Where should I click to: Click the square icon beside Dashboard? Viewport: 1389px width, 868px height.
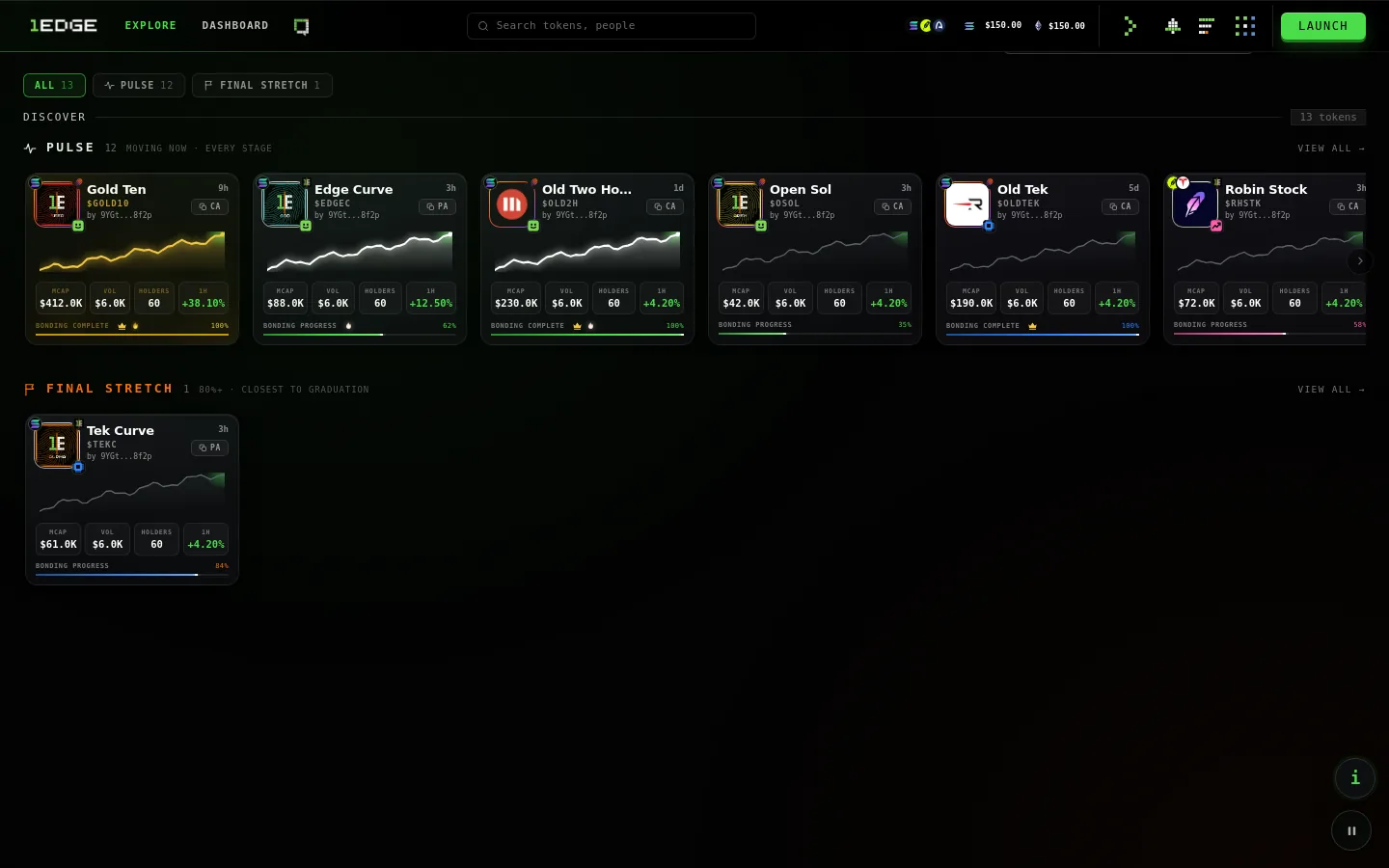coord(301,26)
